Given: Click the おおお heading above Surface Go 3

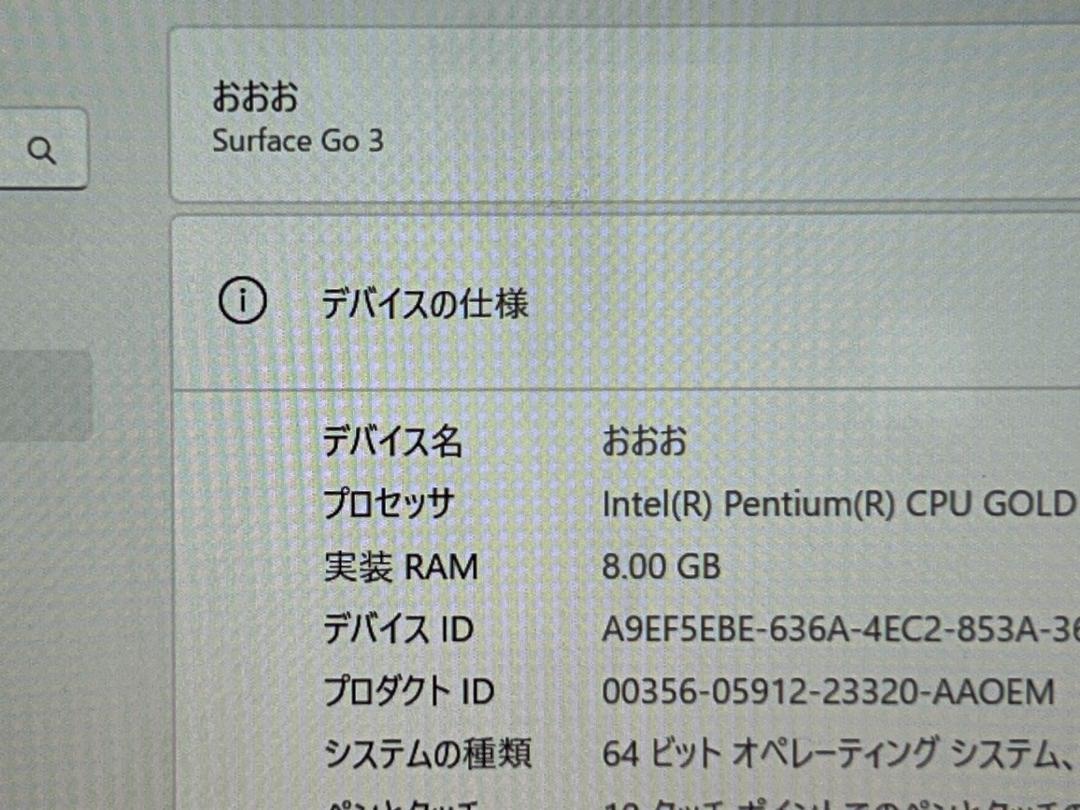Looking at the screenshot, I should click(255, 96).
